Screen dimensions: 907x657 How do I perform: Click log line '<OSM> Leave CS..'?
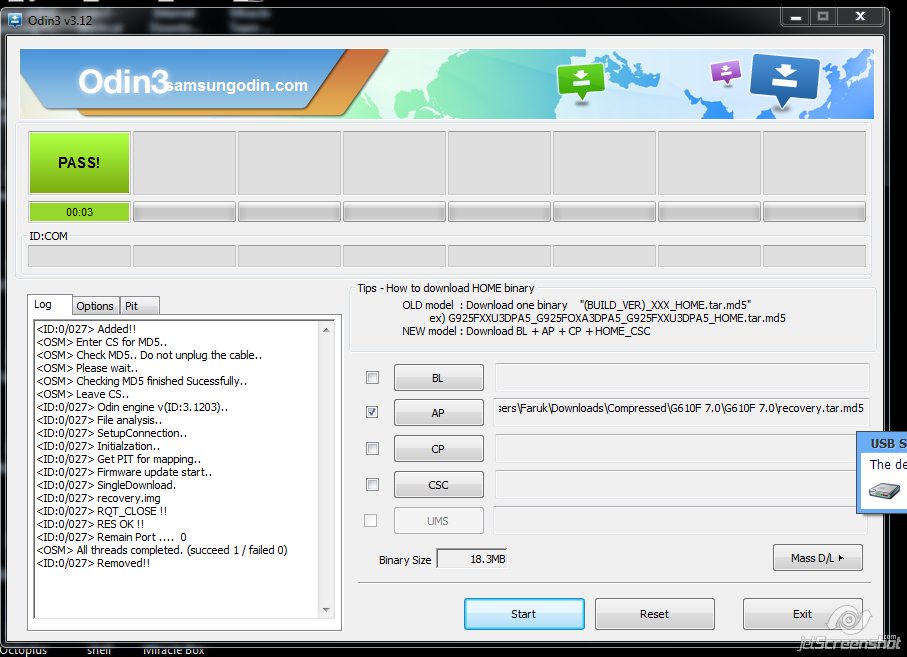[83, 394]
